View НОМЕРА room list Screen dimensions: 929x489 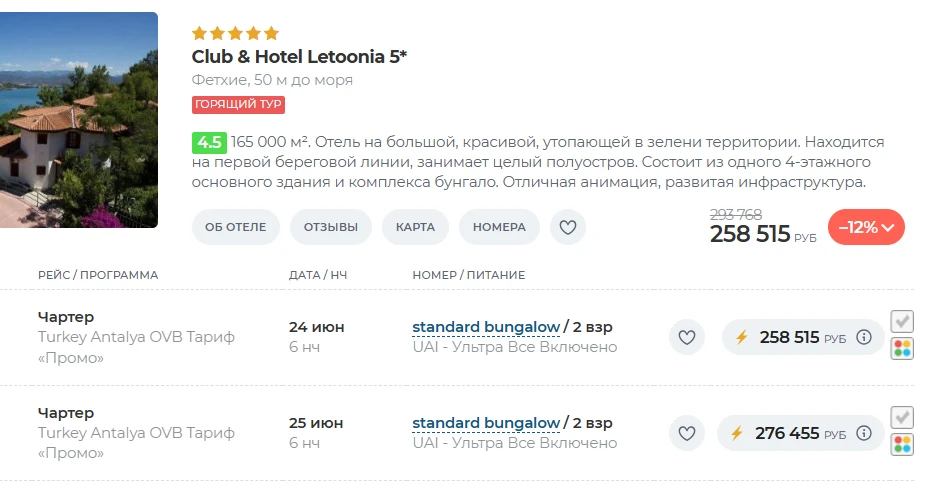[499, 227]
